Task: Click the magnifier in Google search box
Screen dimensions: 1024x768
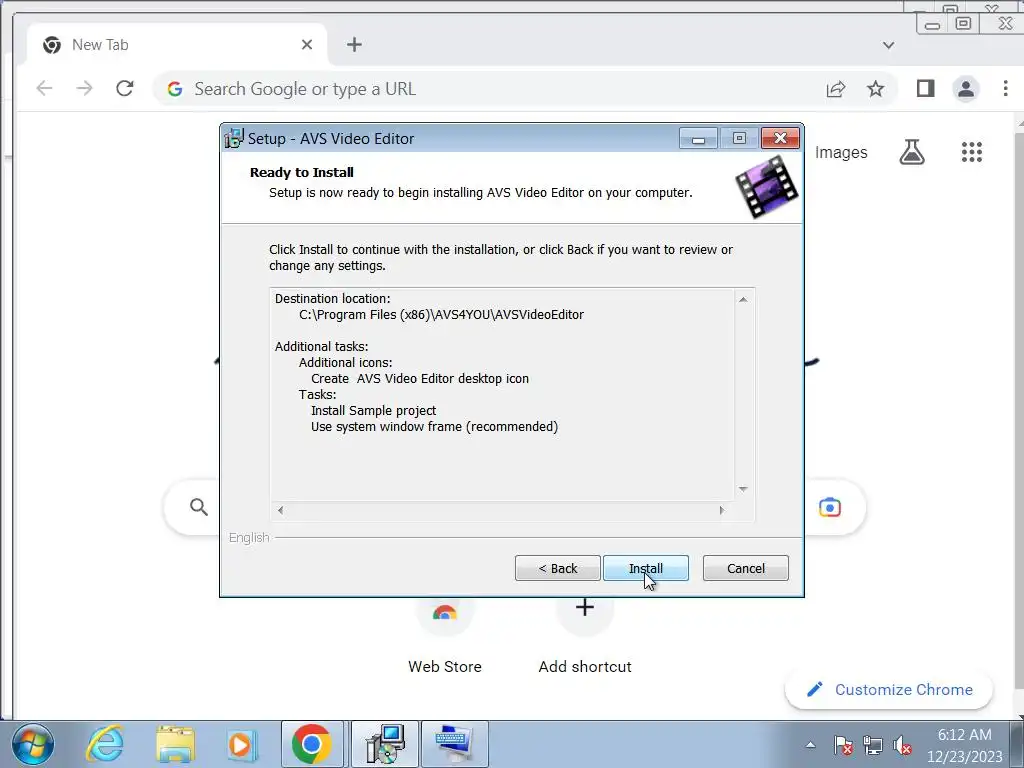Action: tap(199, 507)
